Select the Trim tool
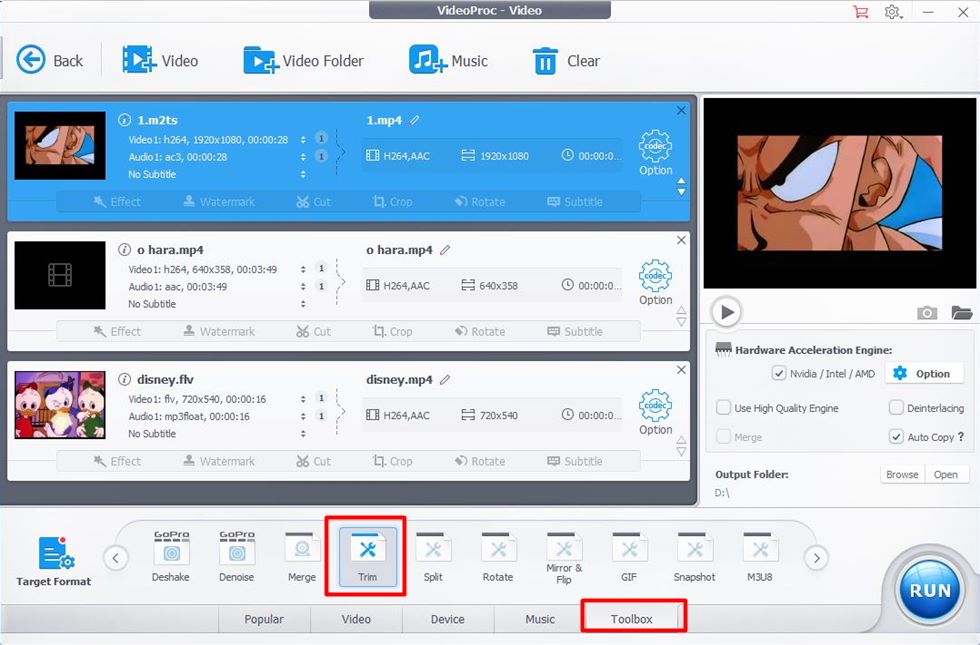This screenshot has height=645, width=980. tap(368, 556)
